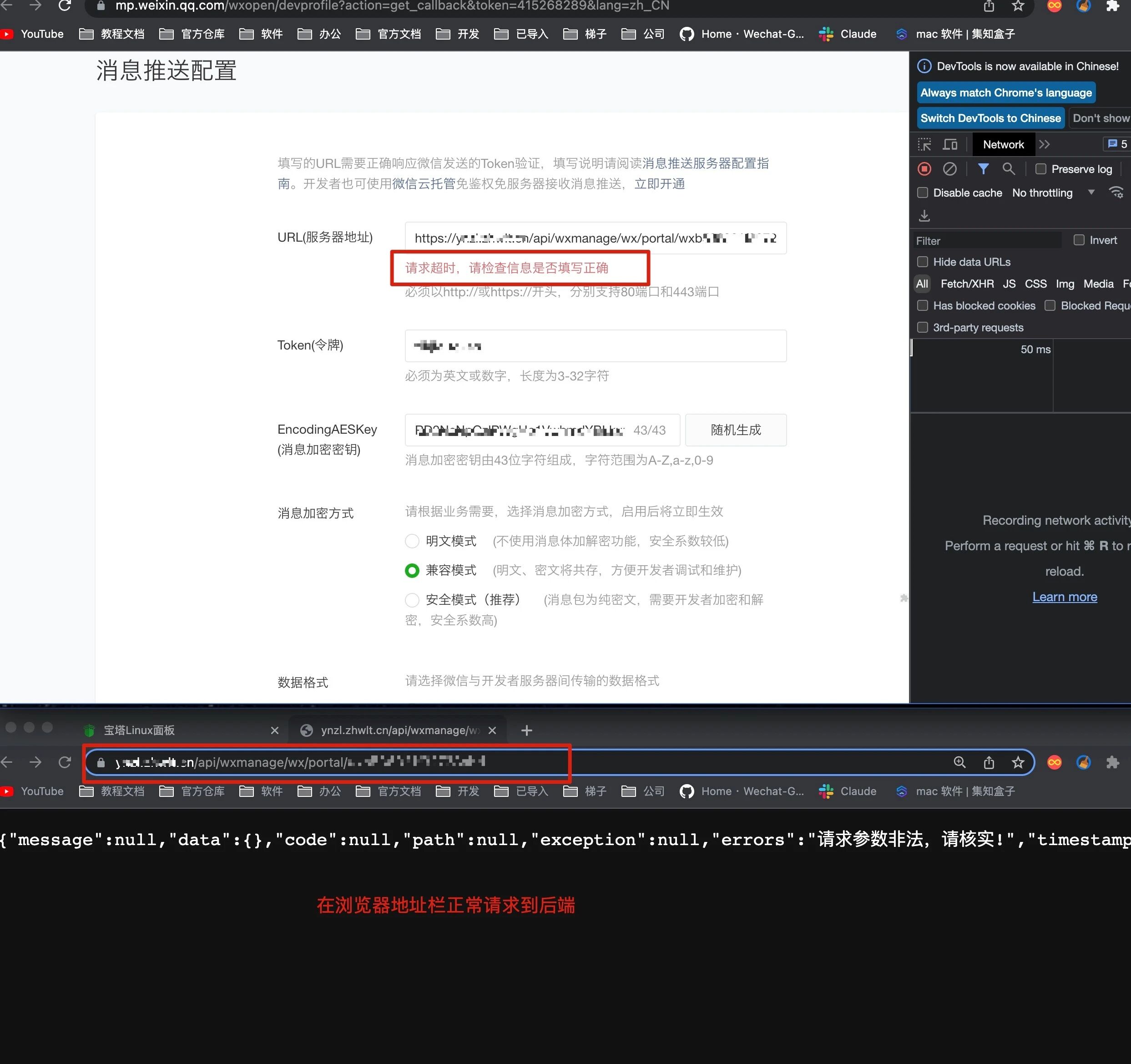Switch to the 宝塔Linux面板 browser tab
The height and width of the screenshot is (1064, 1131).
point(139,730)
